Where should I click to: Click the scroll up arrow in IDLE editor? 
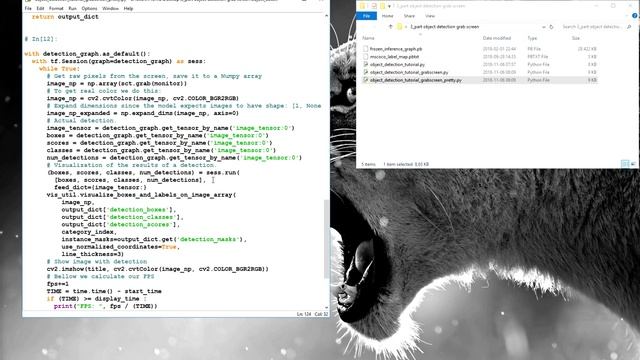326,16
